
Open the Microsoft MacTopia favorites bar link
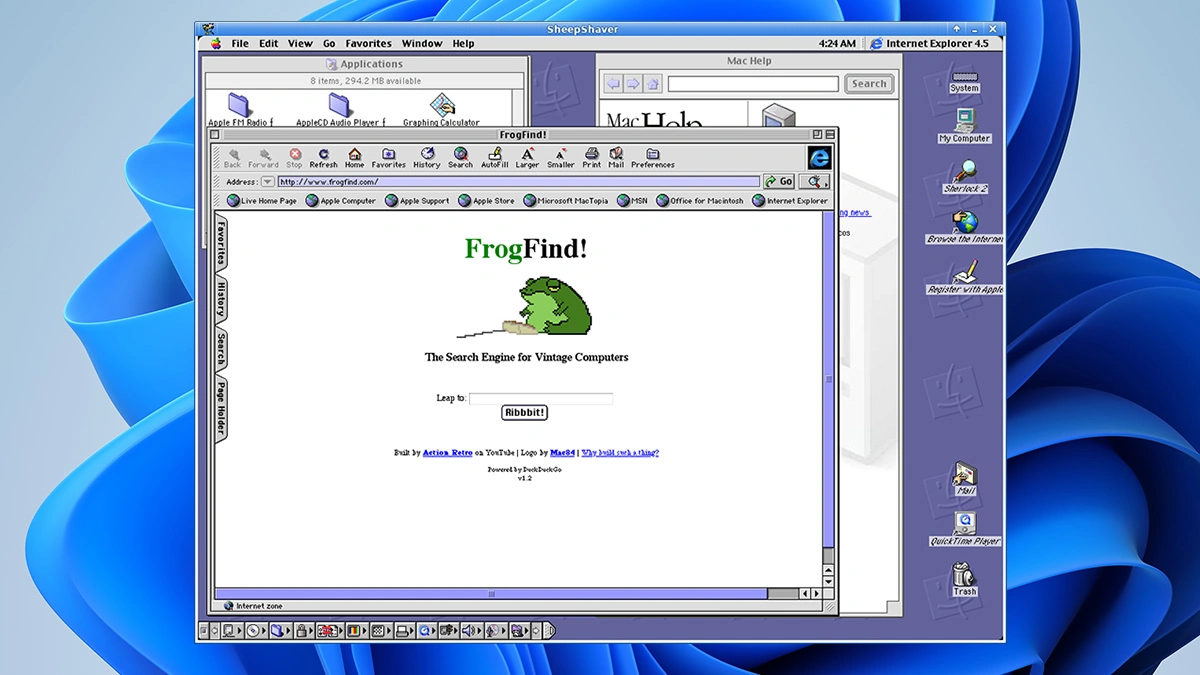click(x=565, y=201)
